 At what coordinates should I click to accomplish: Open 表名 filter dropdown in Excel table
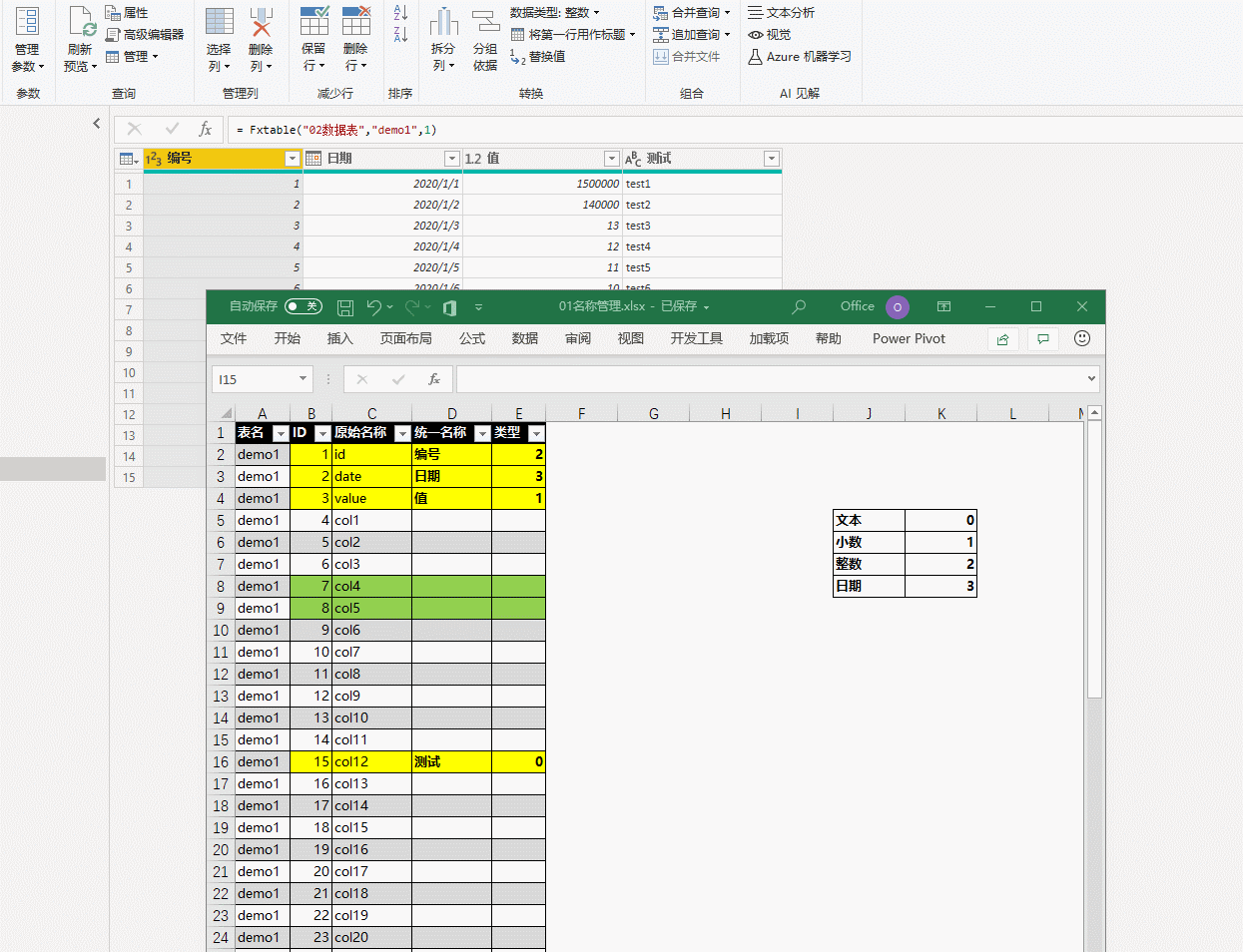point(281,433)
